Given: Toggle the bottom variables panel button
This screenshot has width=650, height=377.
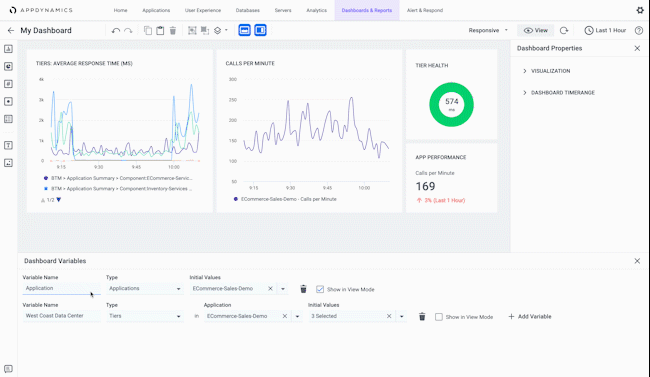Looking at the screenshot, I should (245, 30).
